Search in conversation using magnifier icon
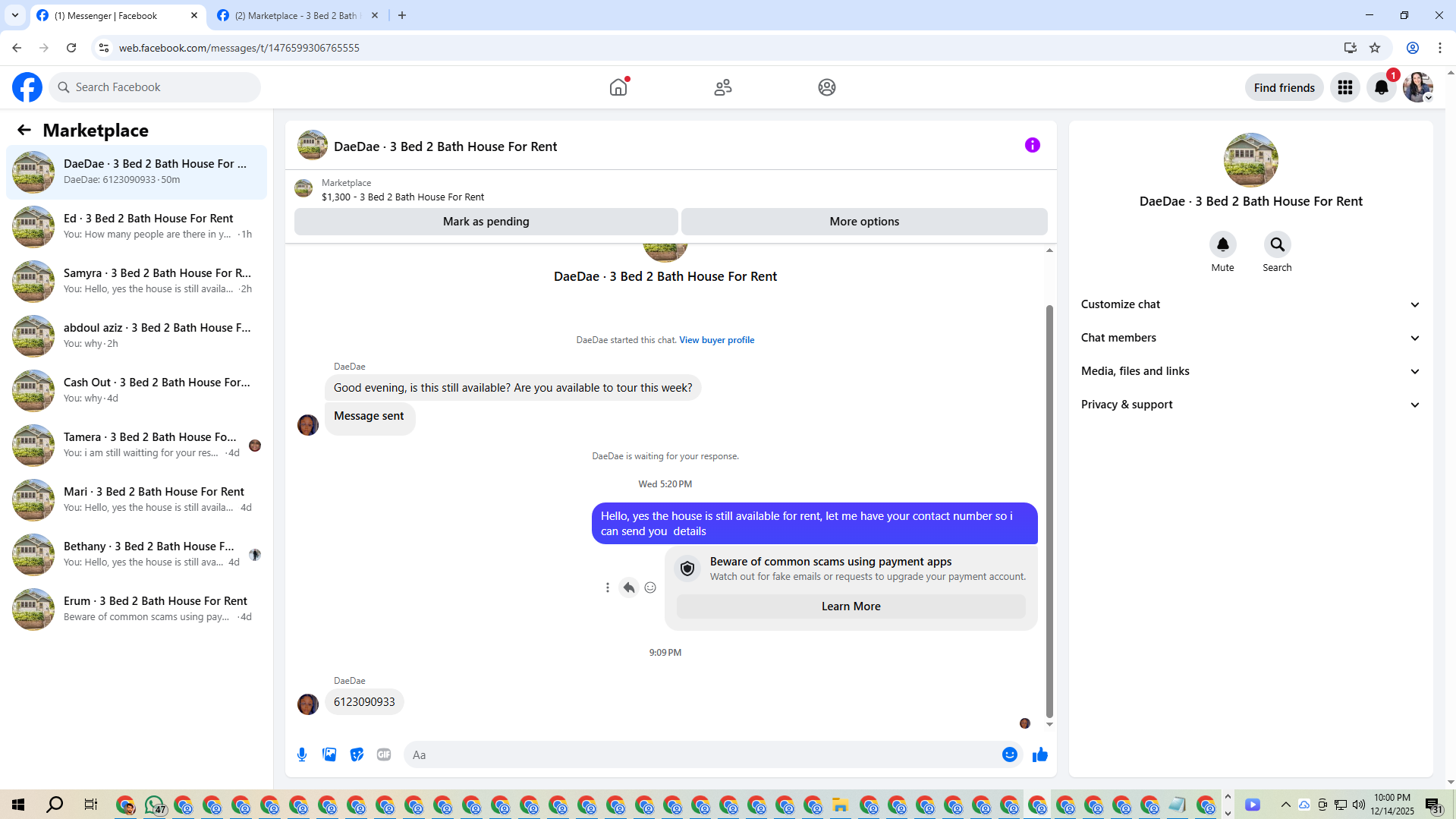Viewport: 1456px width, 819px height. coord(1277,244)
